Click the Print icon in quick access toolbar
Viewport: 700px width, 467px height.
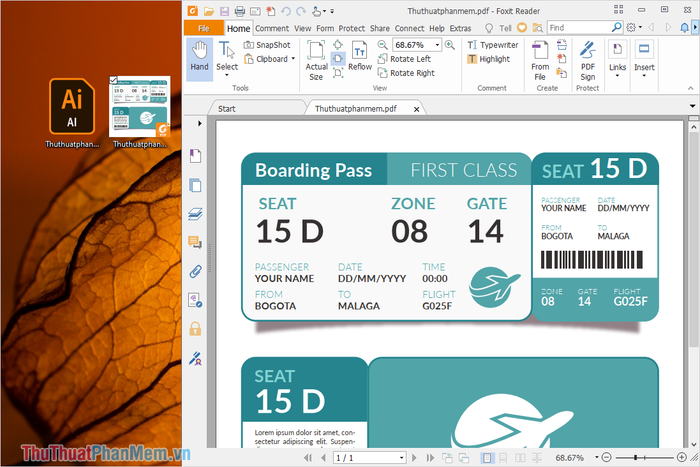(x=240, y=11)
